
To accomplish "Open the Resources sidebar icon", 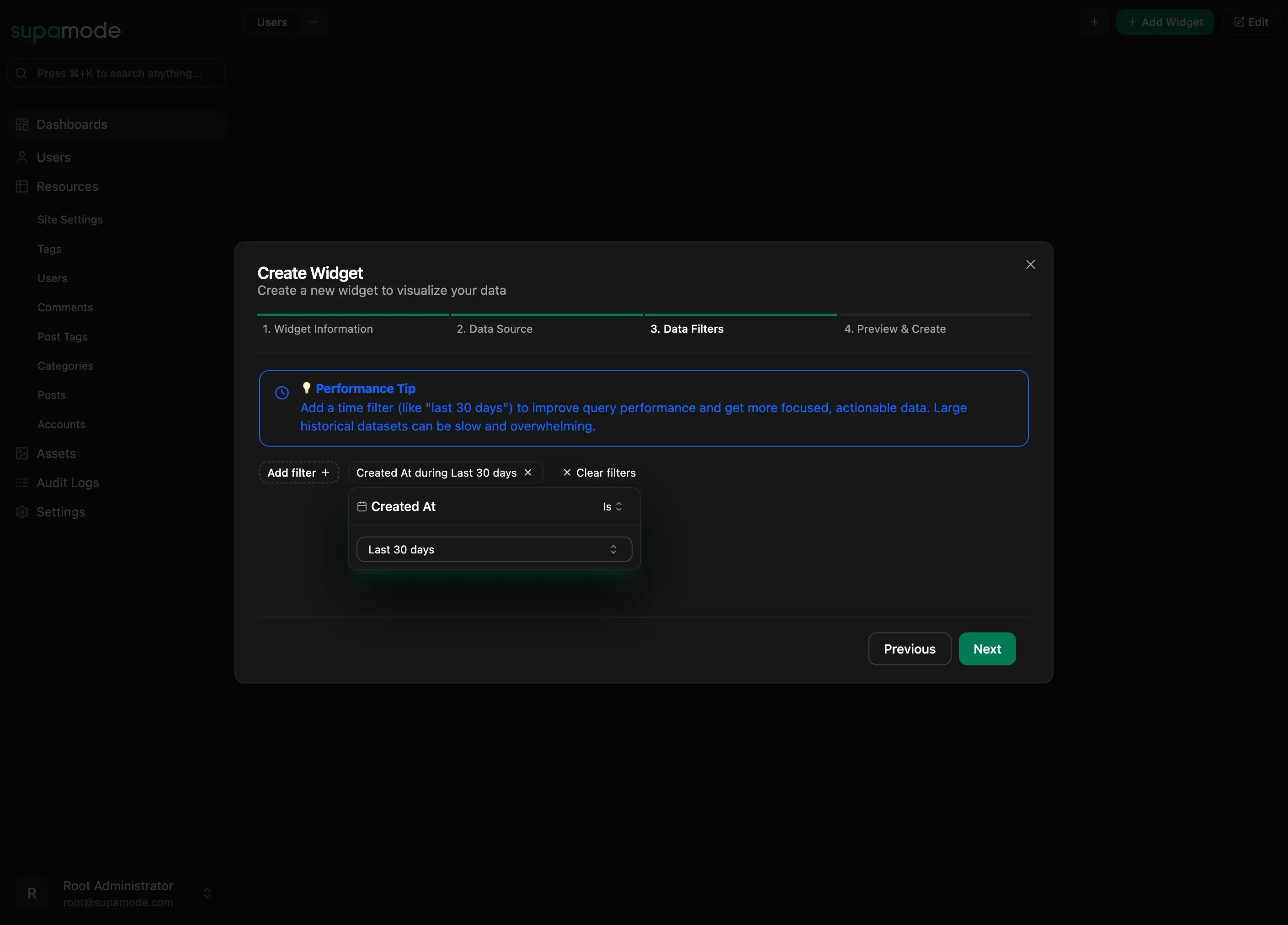I will [x=21, y=186].
